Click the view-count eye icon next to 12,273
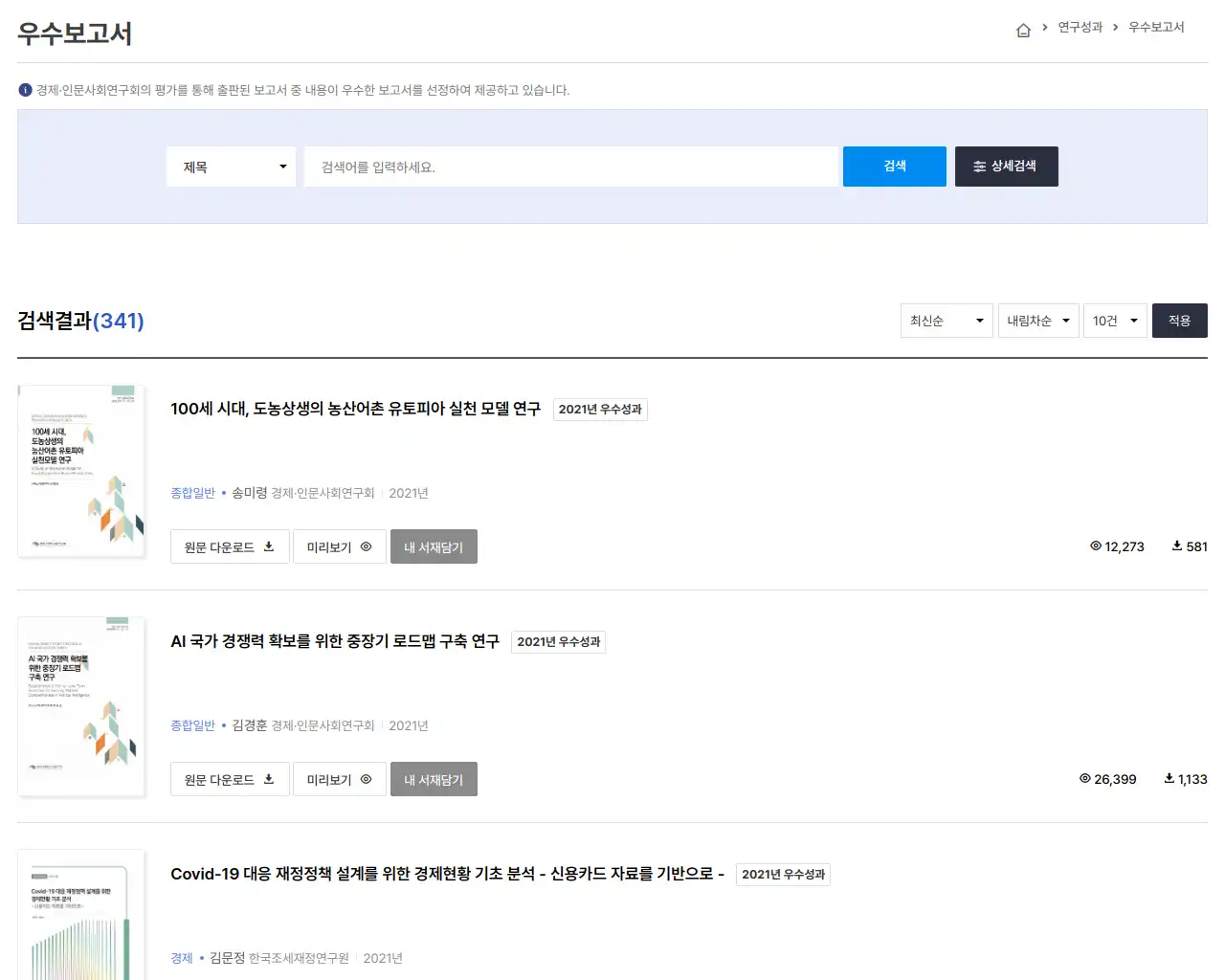This screenshot has height=980, width=1225. pyautogui.click(x=1094, y=546)
